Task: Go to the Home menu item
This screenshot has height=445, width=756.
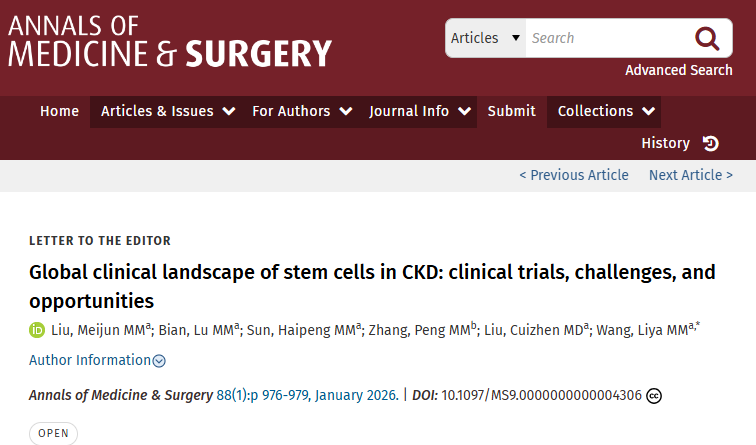Action: pyautogui.click(x=59, y=111)
